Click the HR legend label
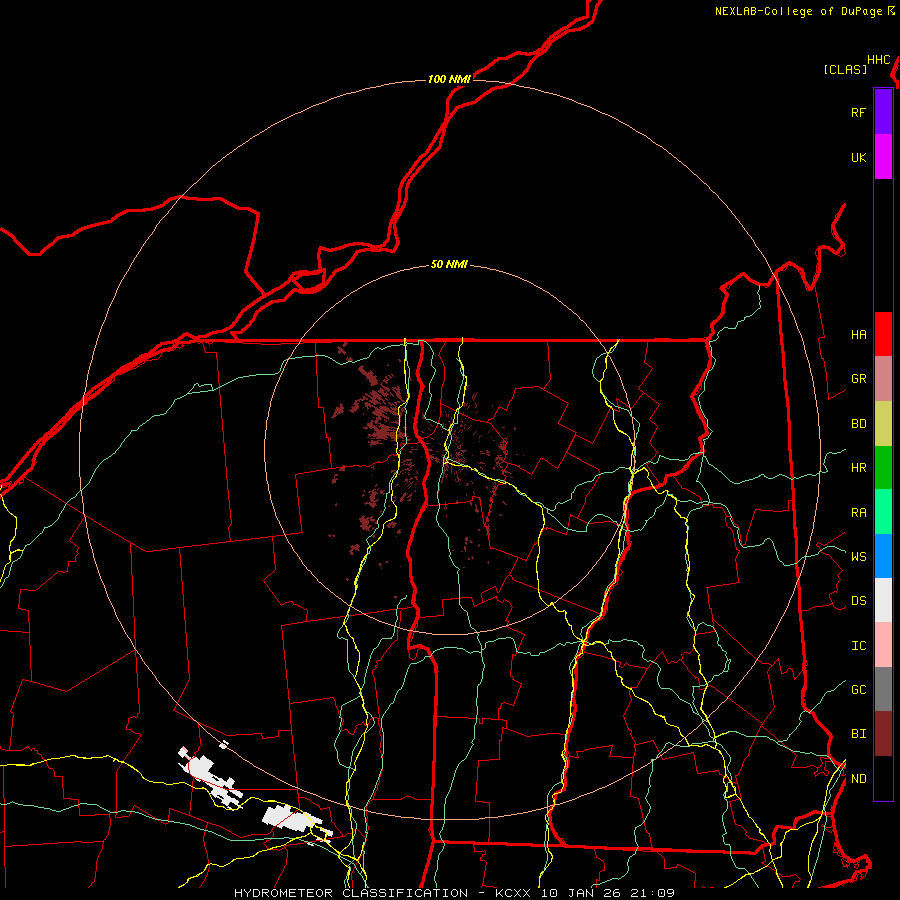The height and width of the screenshot is (900, 900). [x=858, y=468]
